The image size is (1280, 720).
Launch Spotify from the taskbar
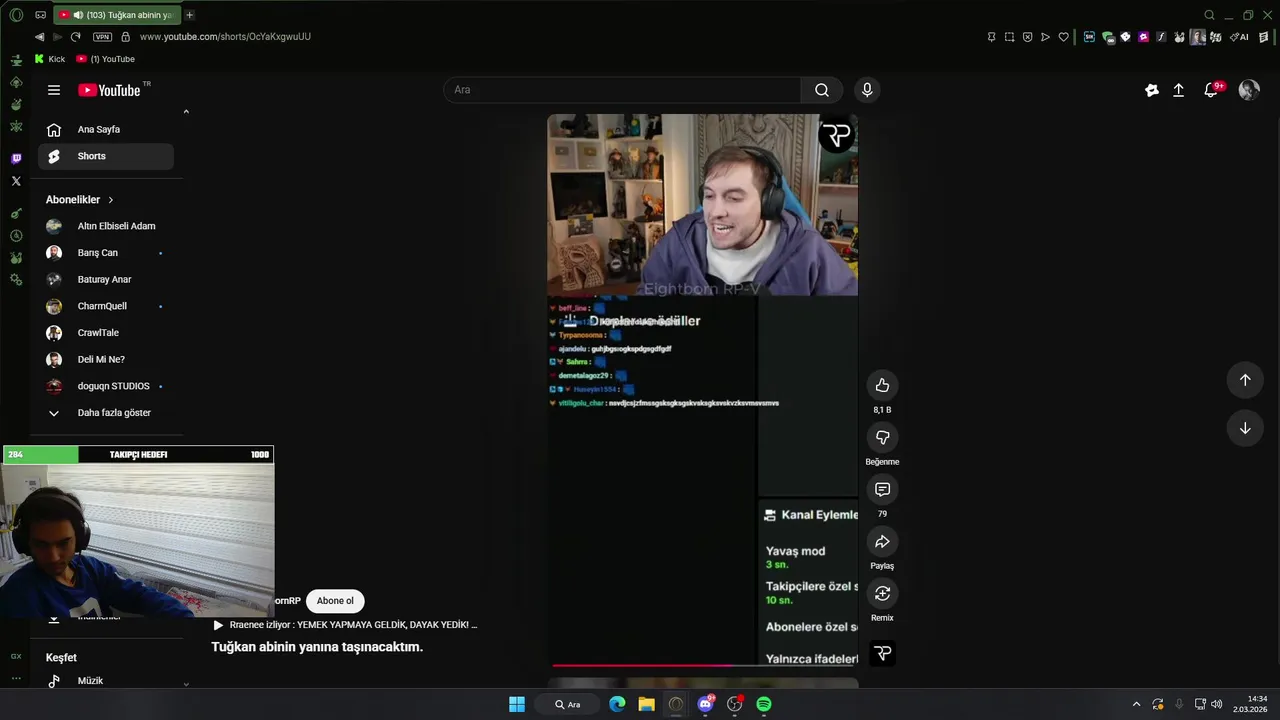pyautogui.click(x=764, y=704)
